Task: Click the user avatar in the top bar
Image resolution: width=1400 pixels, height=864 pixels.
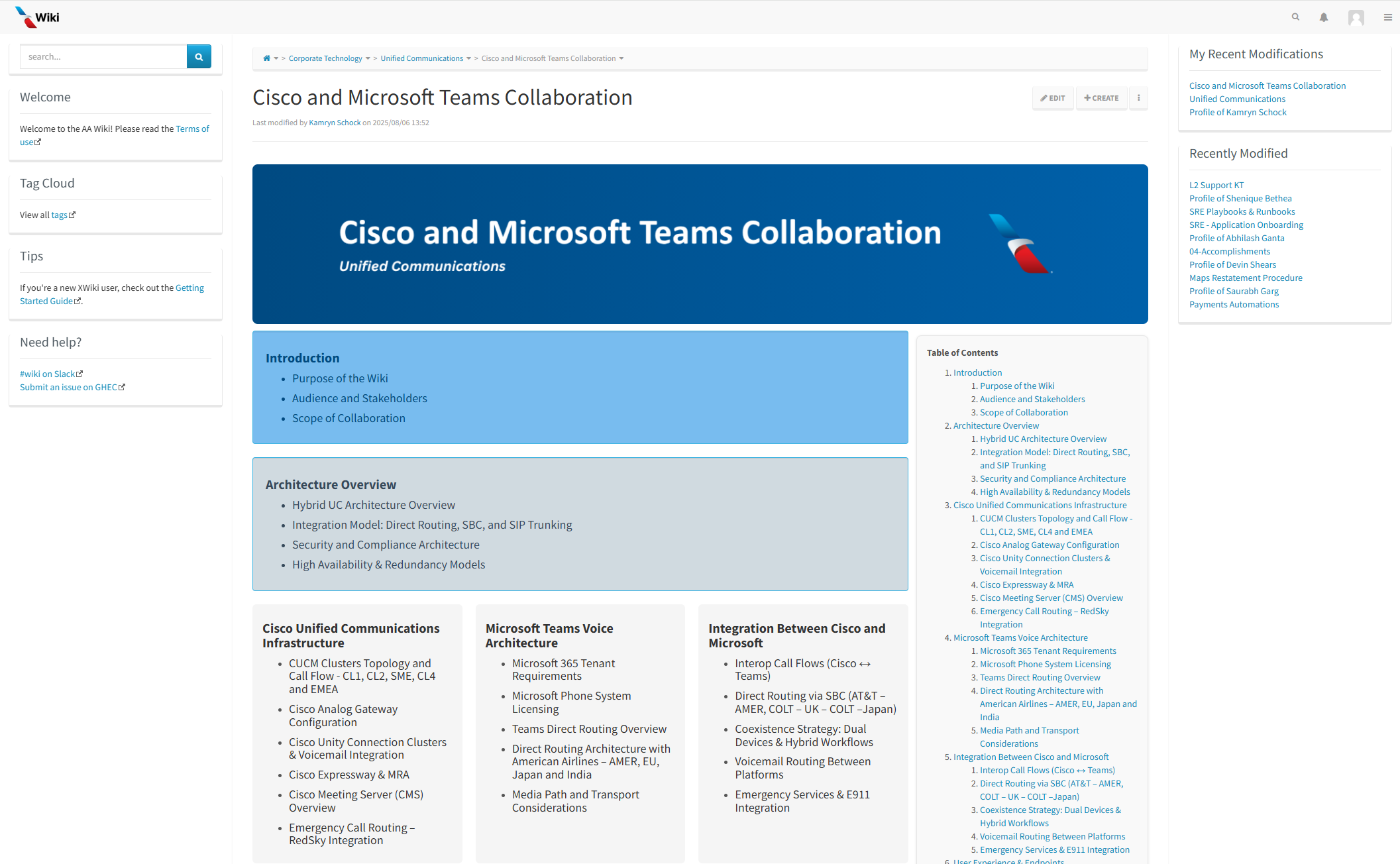Action: click(x=1356, y=17)
